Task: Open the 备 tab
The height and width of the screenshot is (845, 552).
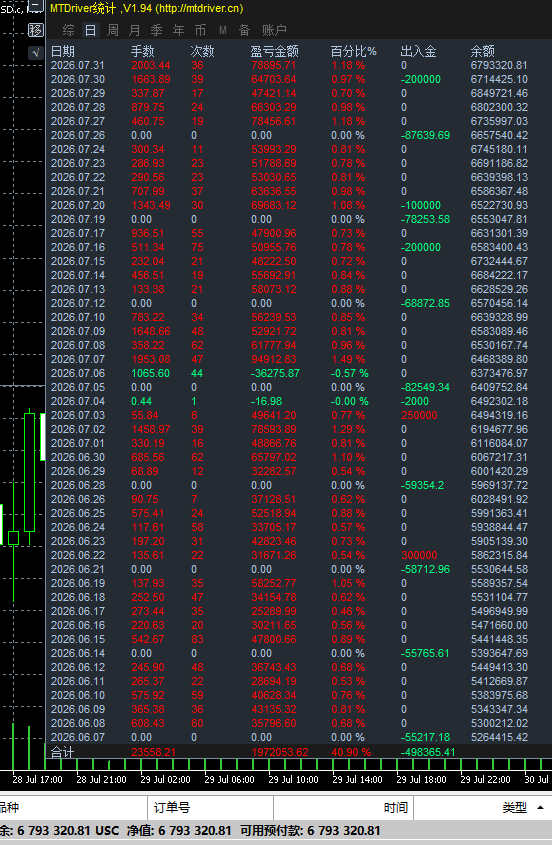Action: click(x=245, y=30)
